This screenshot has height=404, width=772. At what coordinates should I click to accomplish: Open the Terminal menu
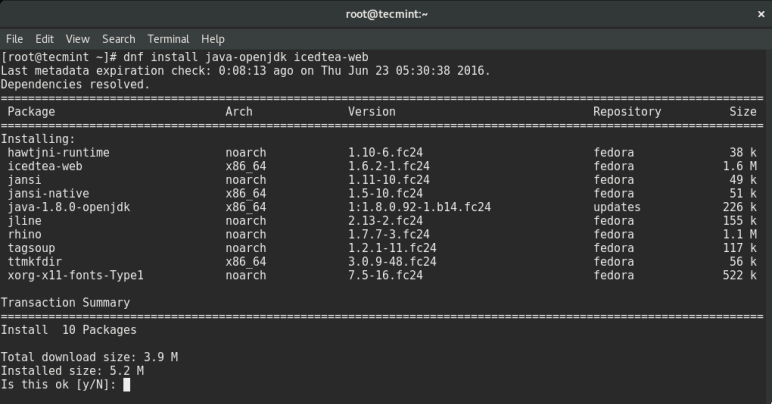tap(168, 39)
